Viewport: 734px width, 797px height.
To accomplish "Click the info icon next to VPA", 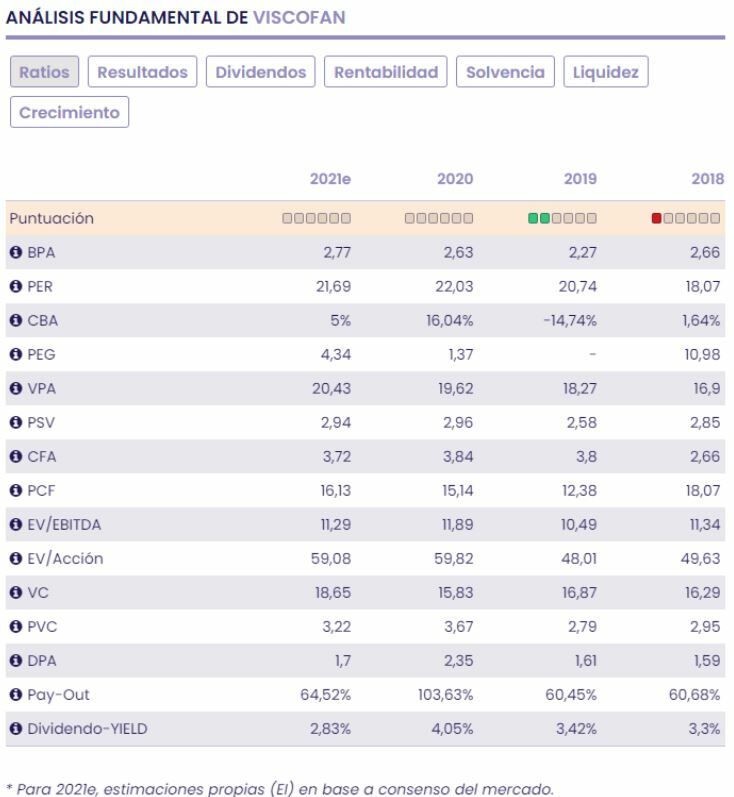I will tap(16, 388).
